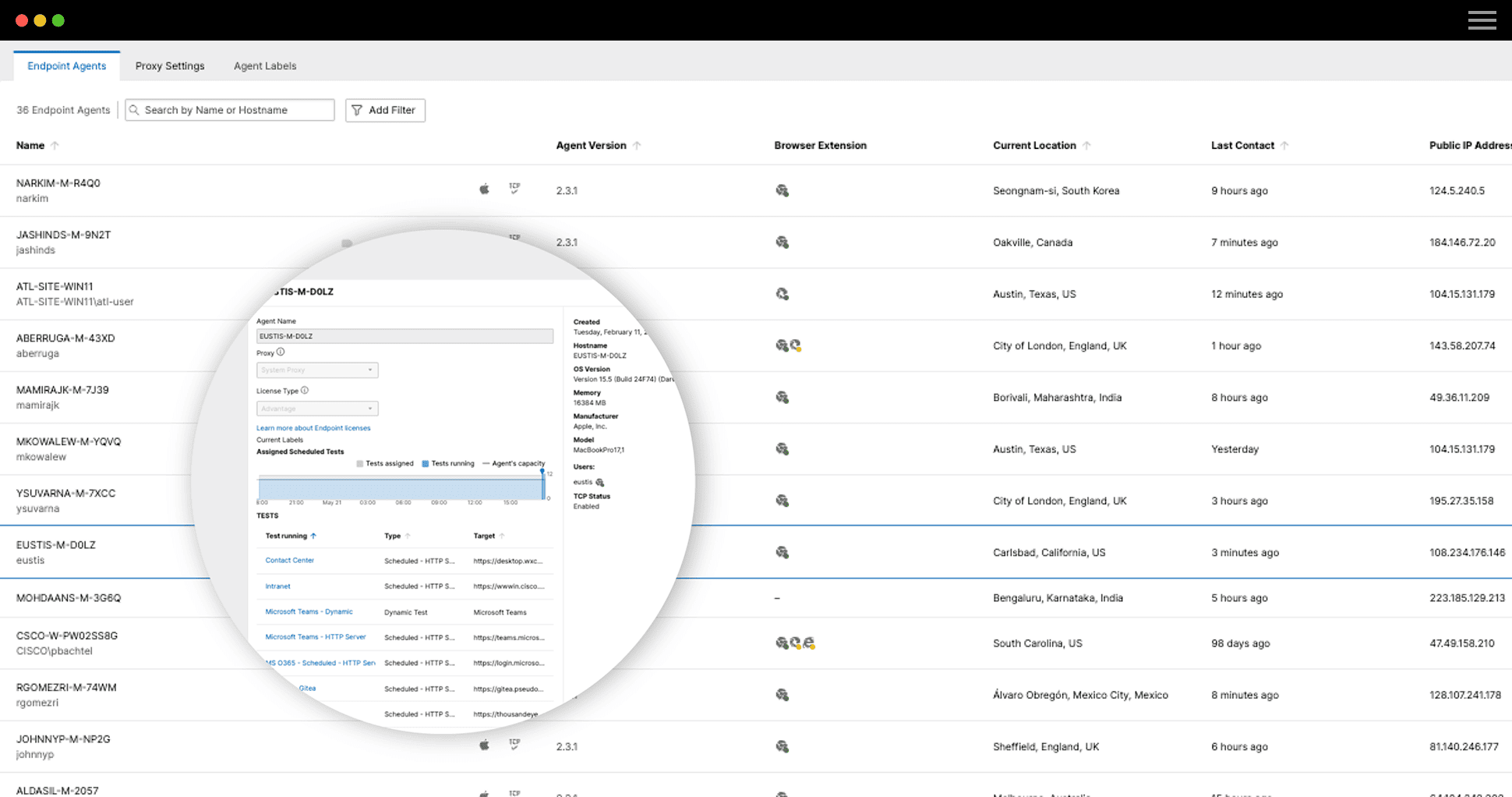Click the search magnifier icon
This screenshot has width=1512, height=797.
point(135,110)
